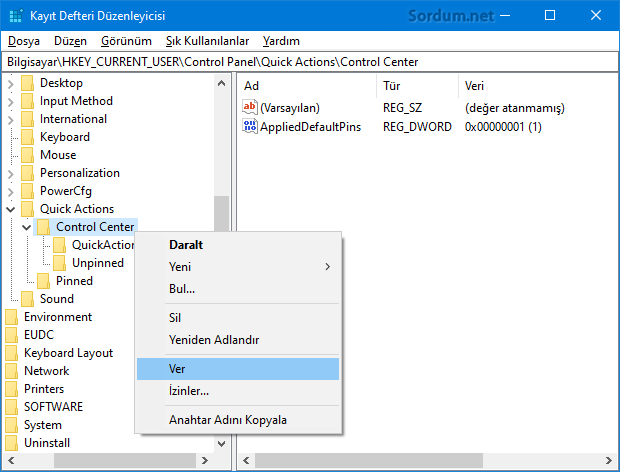Click the REG_DWORD type cell

(x=417, y=127)
